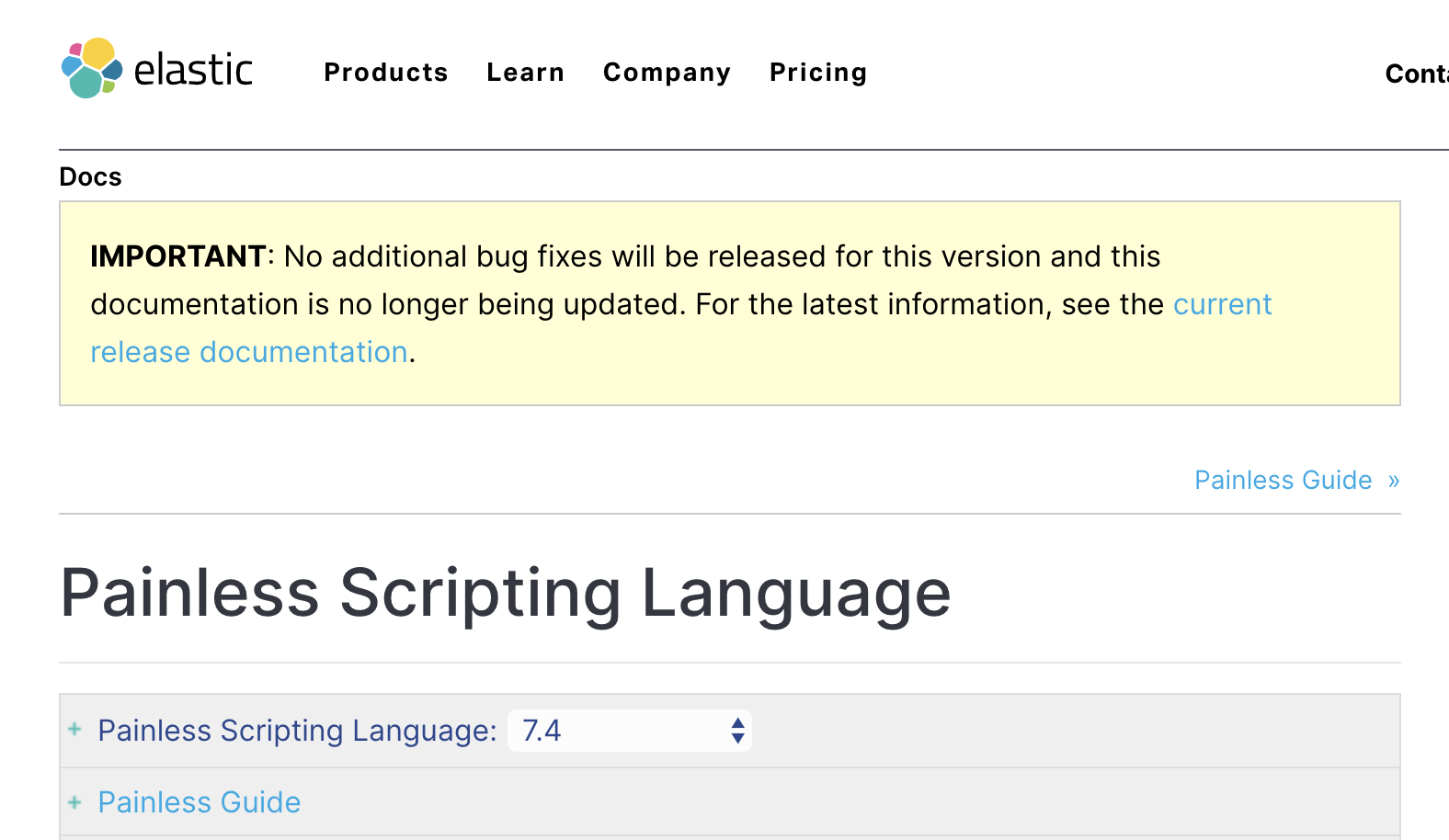Open the Products menu

pos(386,72)
